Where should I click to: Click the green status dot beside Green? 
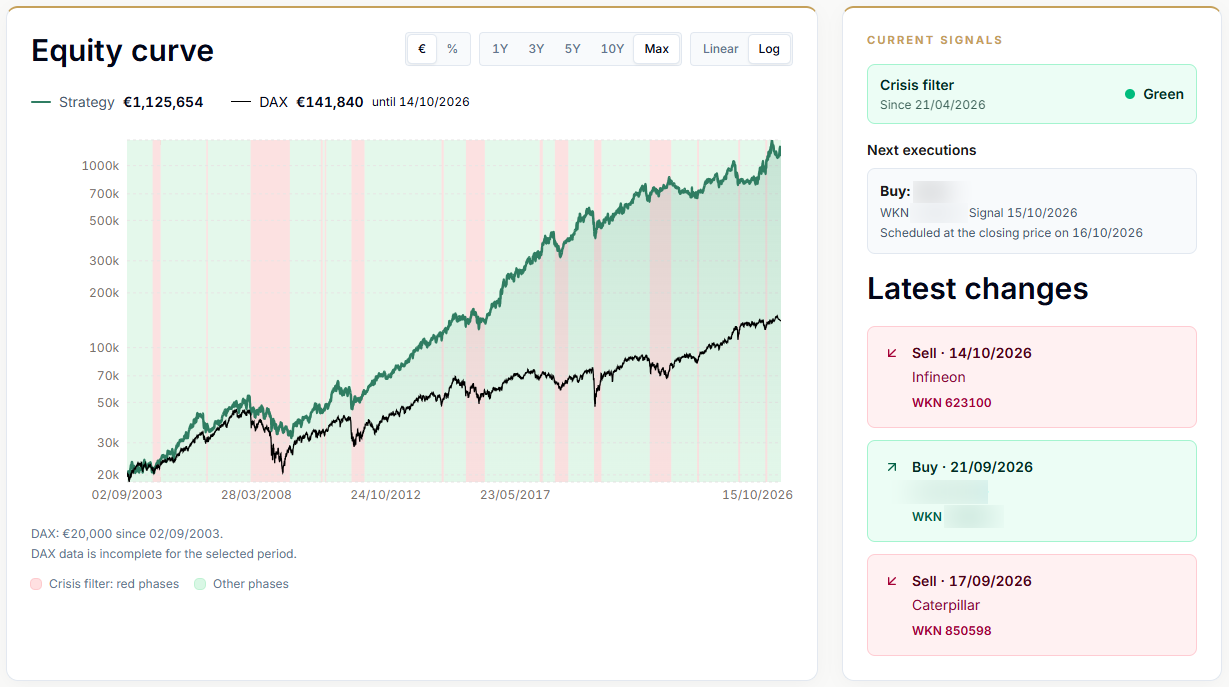1130,94
